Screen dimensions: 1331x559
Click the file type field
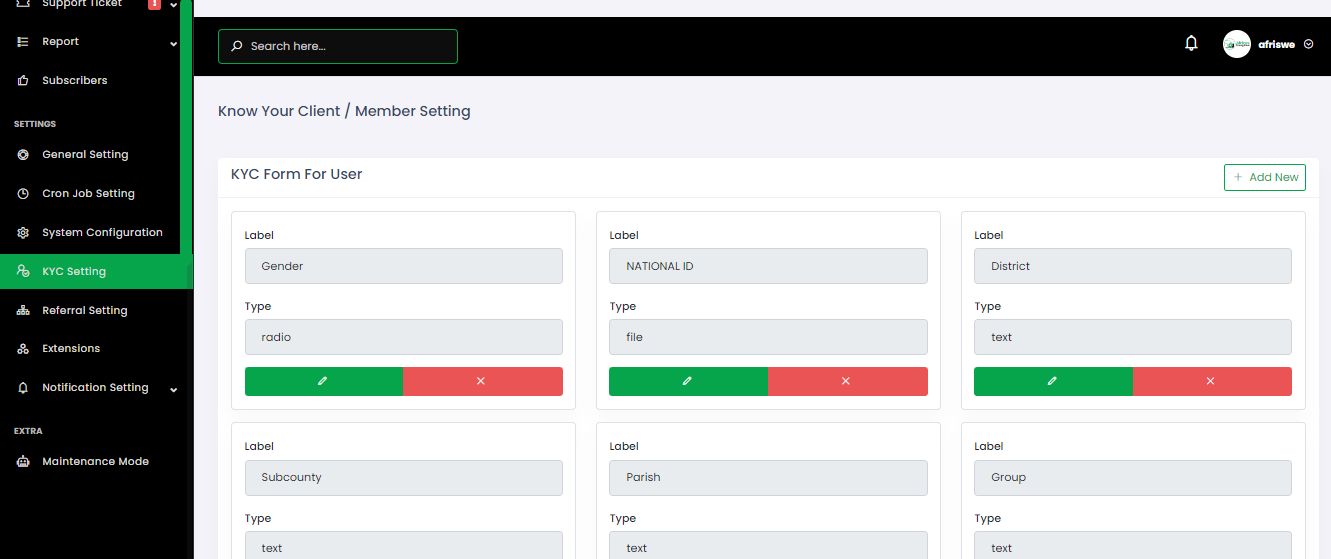768,337
